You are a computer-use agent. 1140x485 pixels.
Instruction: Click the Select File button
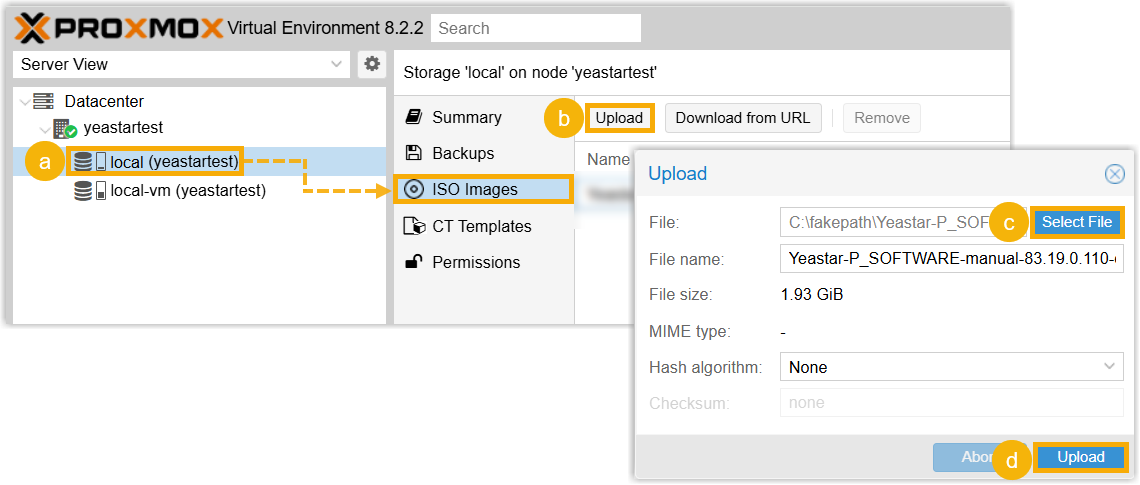(x=1076, y=222)
